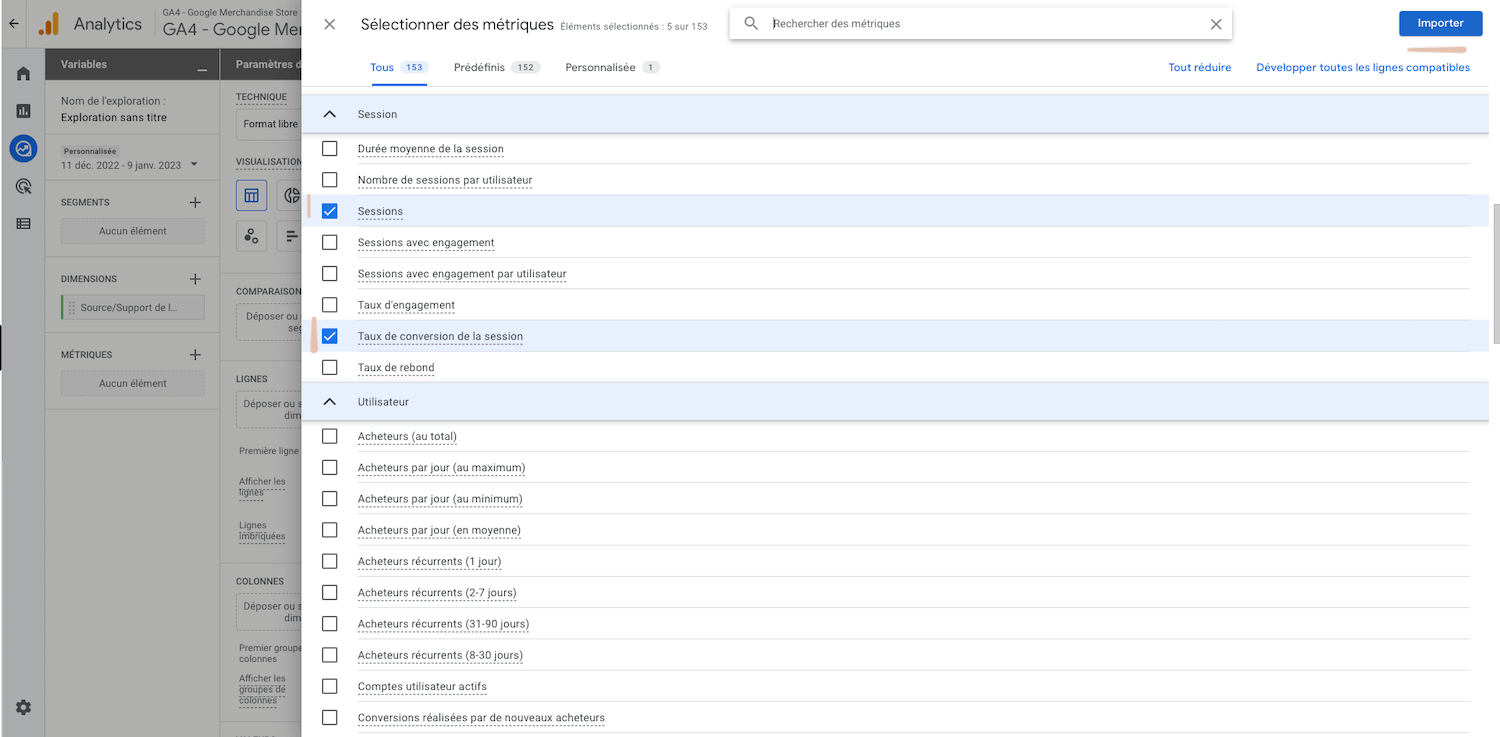Open the Explore section icon

pos(23,148)
